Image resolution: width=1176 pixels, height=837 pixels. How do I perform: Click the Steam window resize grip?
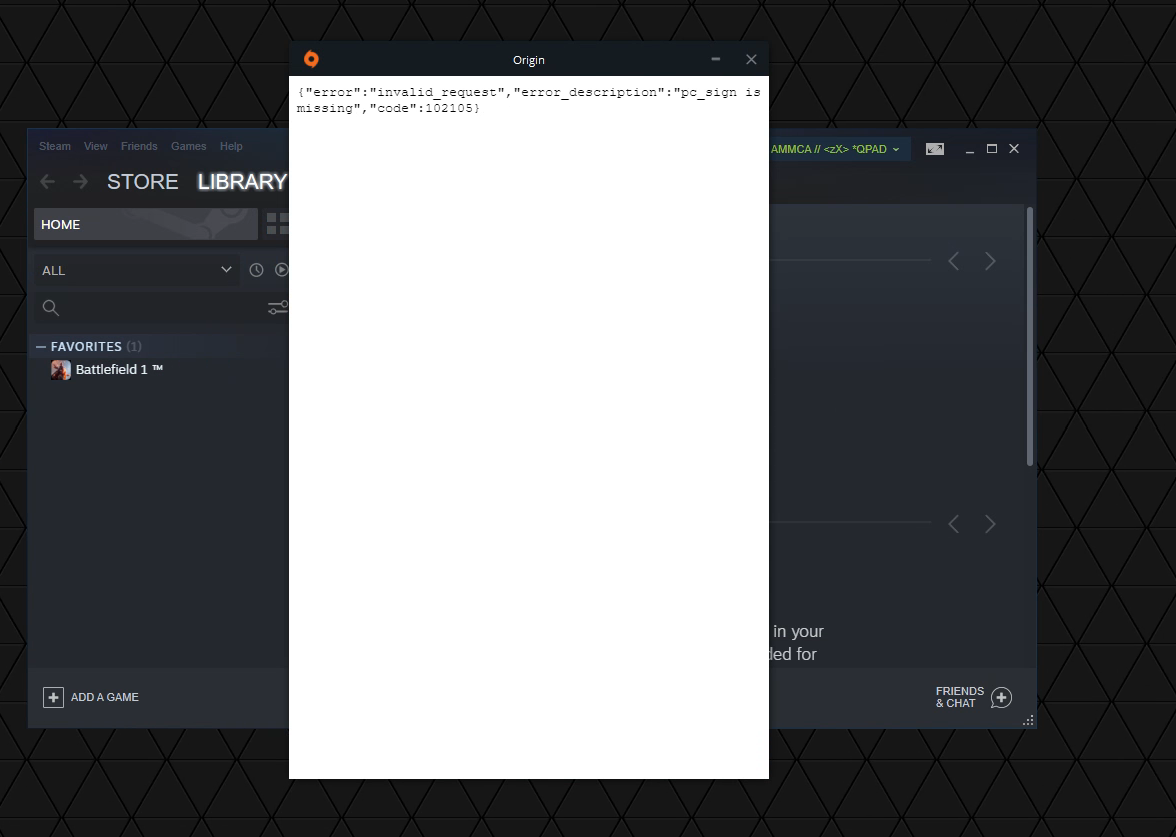point(1028,720)
